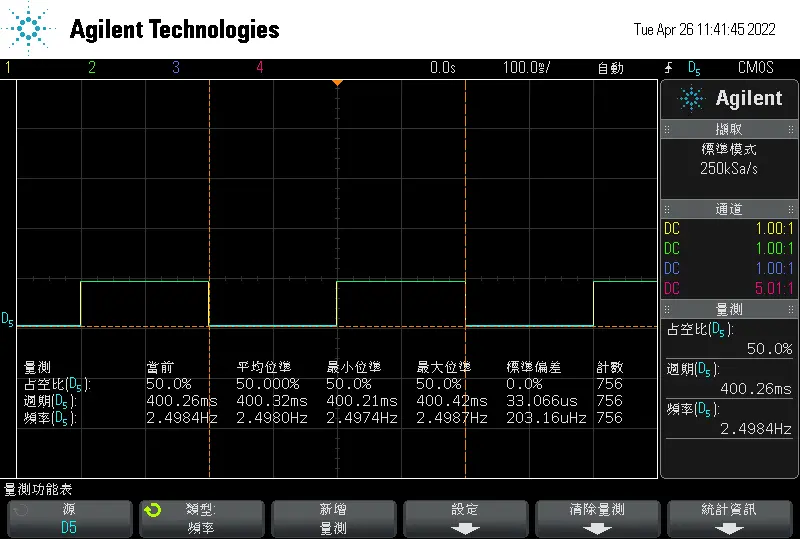
Task: Click the orange trigger position marker at top
Action: point(337,83)
